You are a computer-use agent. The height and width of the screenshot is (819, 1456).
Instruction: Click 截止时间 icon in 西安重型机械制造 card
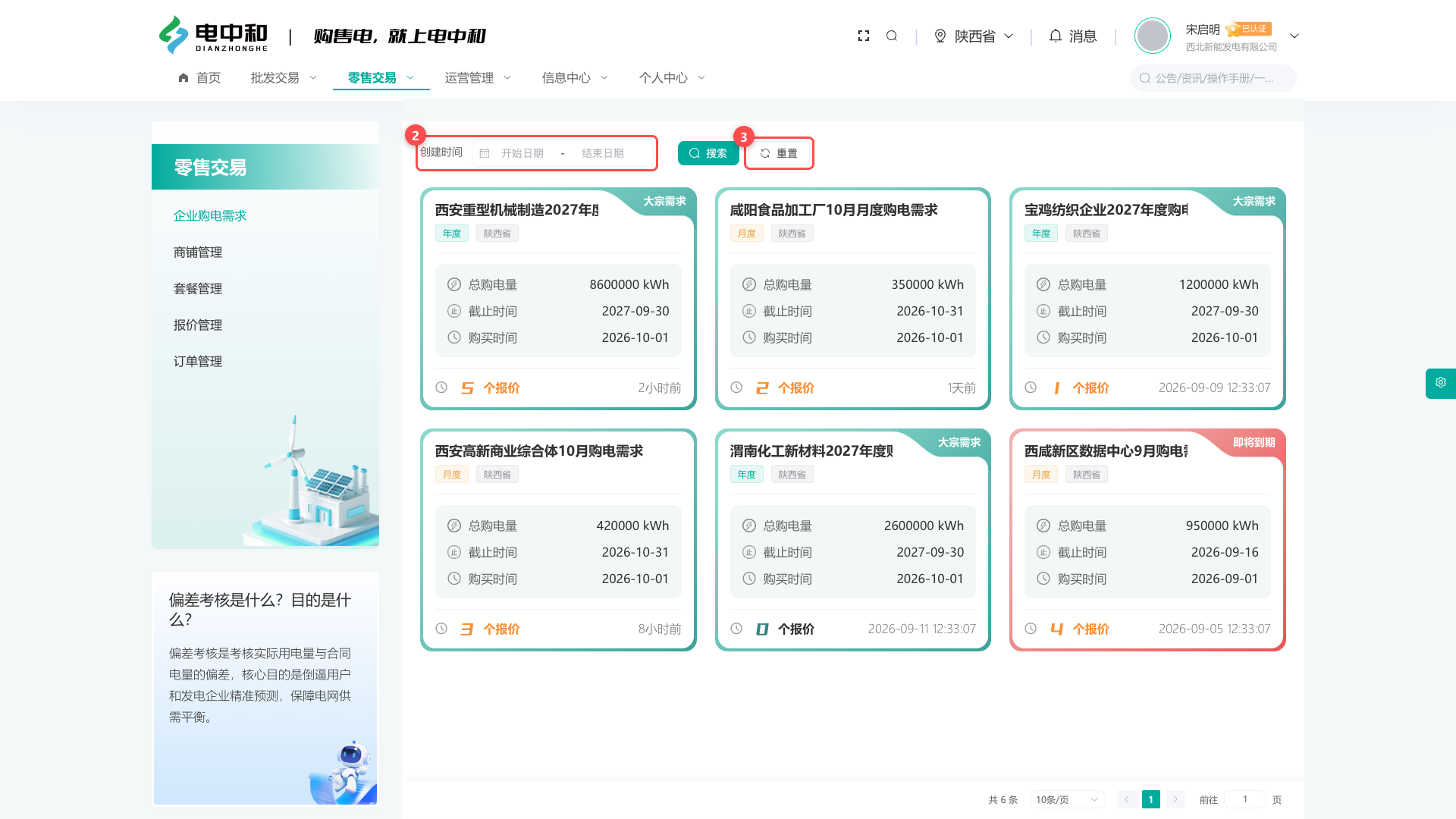point(454,311)
